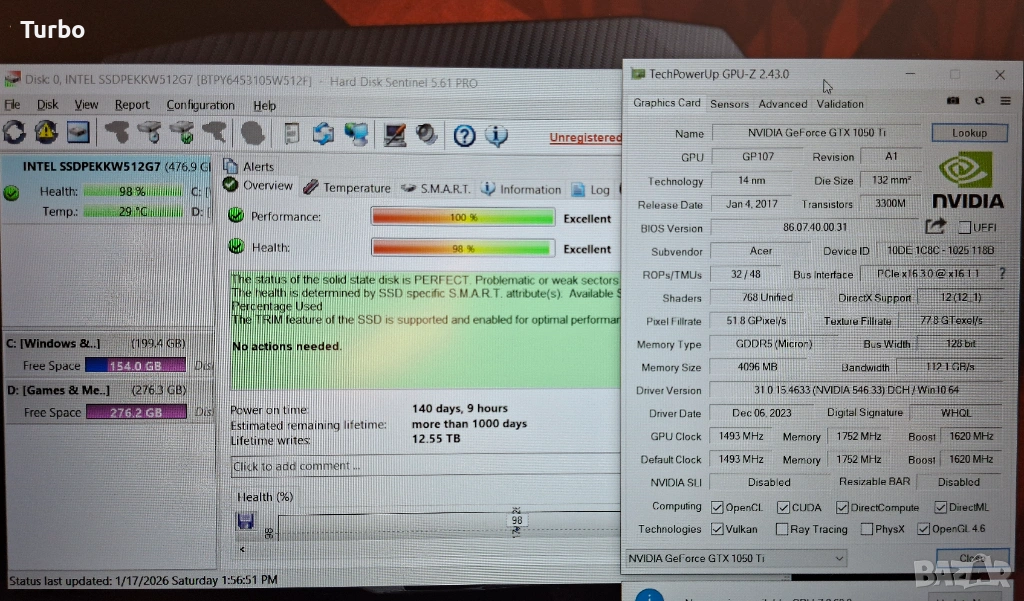Open the GPU-Z hamburger menu icon

click(x=1003, y=102)
